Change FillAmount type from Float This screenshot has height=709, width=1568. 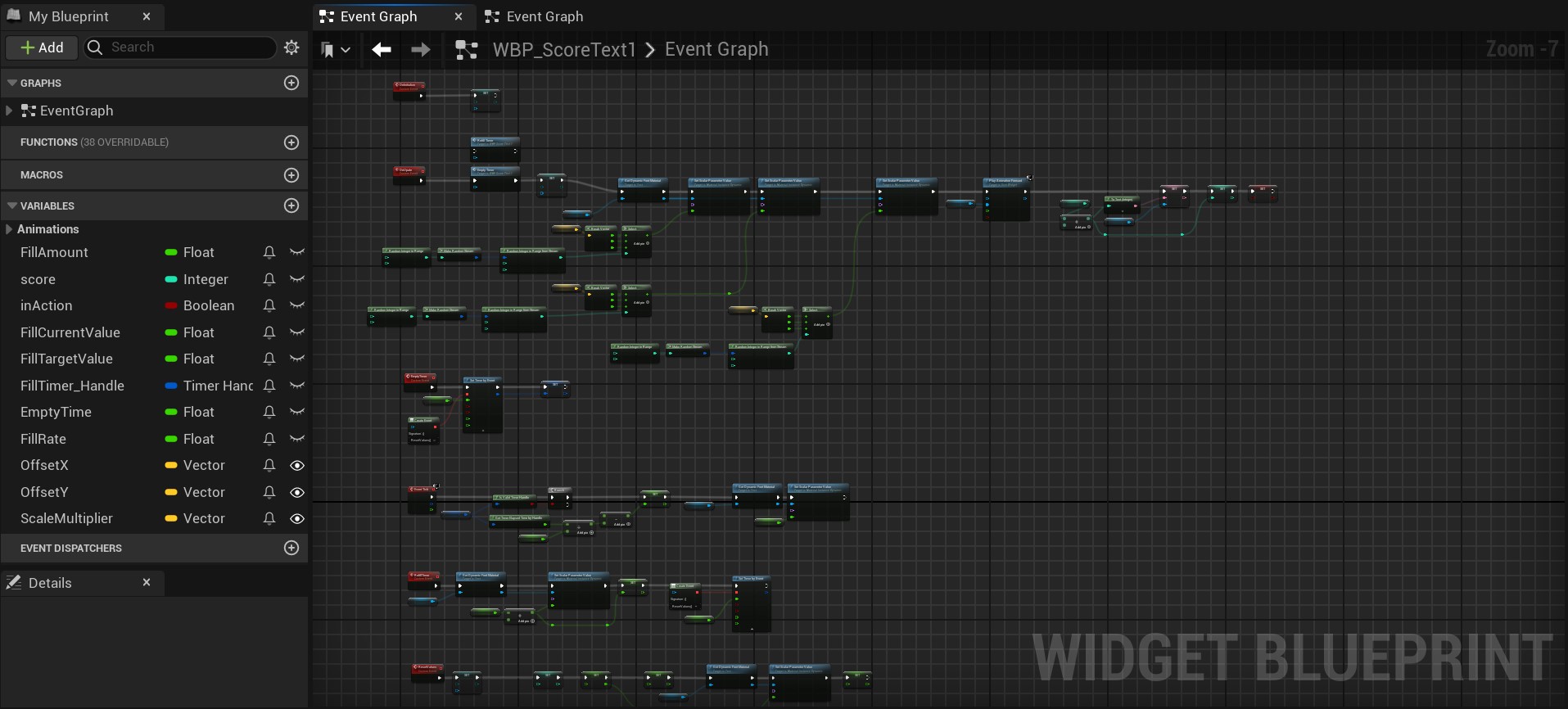pyautogui.click(x=199, y=252)
